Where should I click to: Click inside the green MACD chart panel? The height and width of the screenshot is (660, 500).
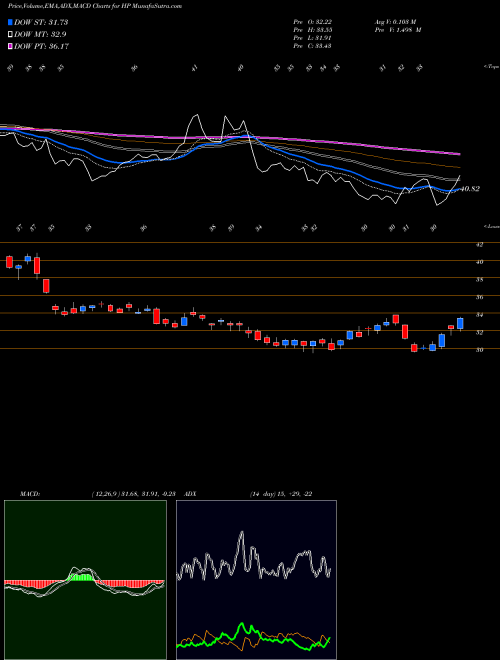coord(85,580)
